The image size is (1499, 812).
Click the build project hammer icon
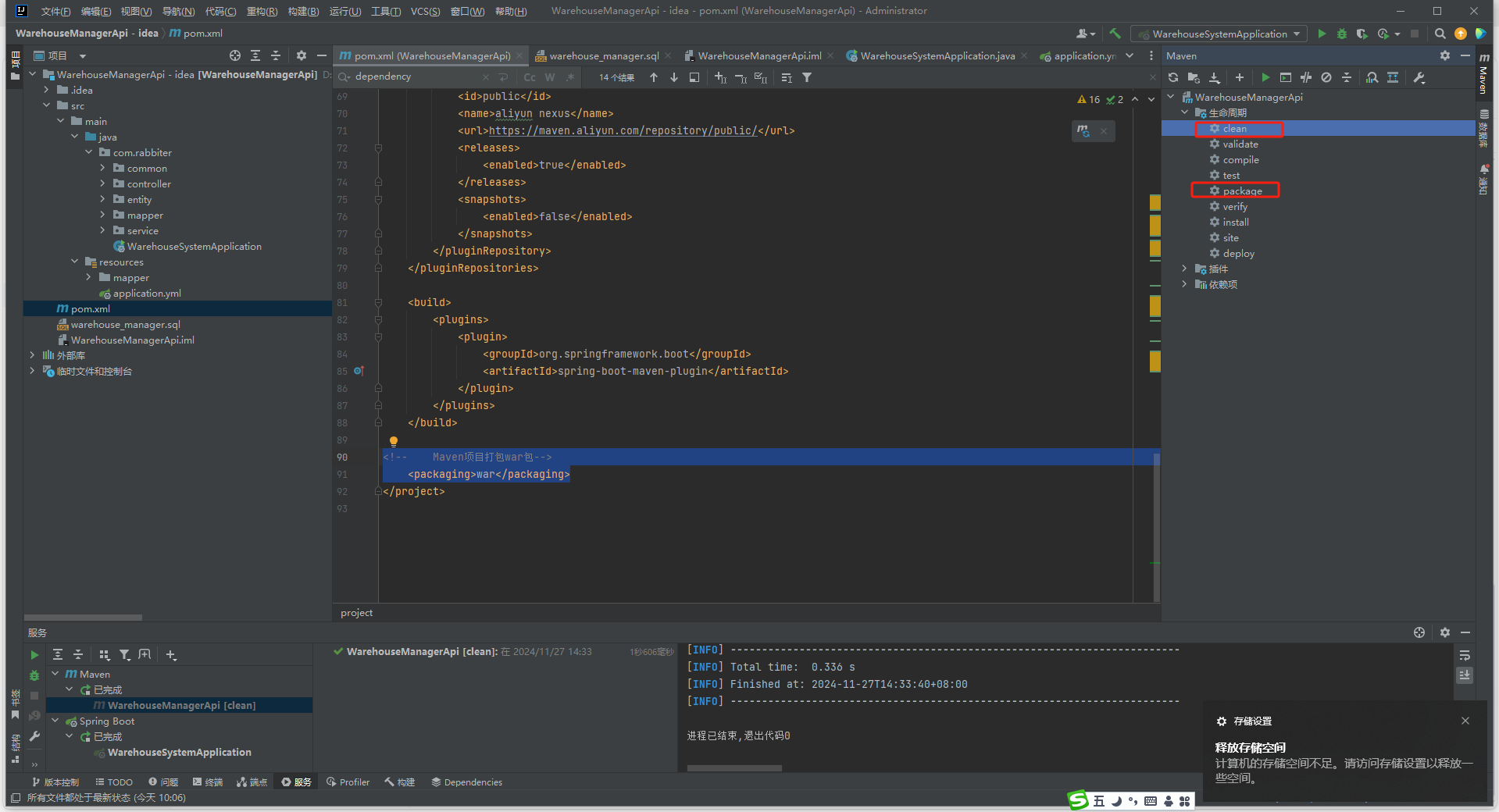(x=1115, y=34)
